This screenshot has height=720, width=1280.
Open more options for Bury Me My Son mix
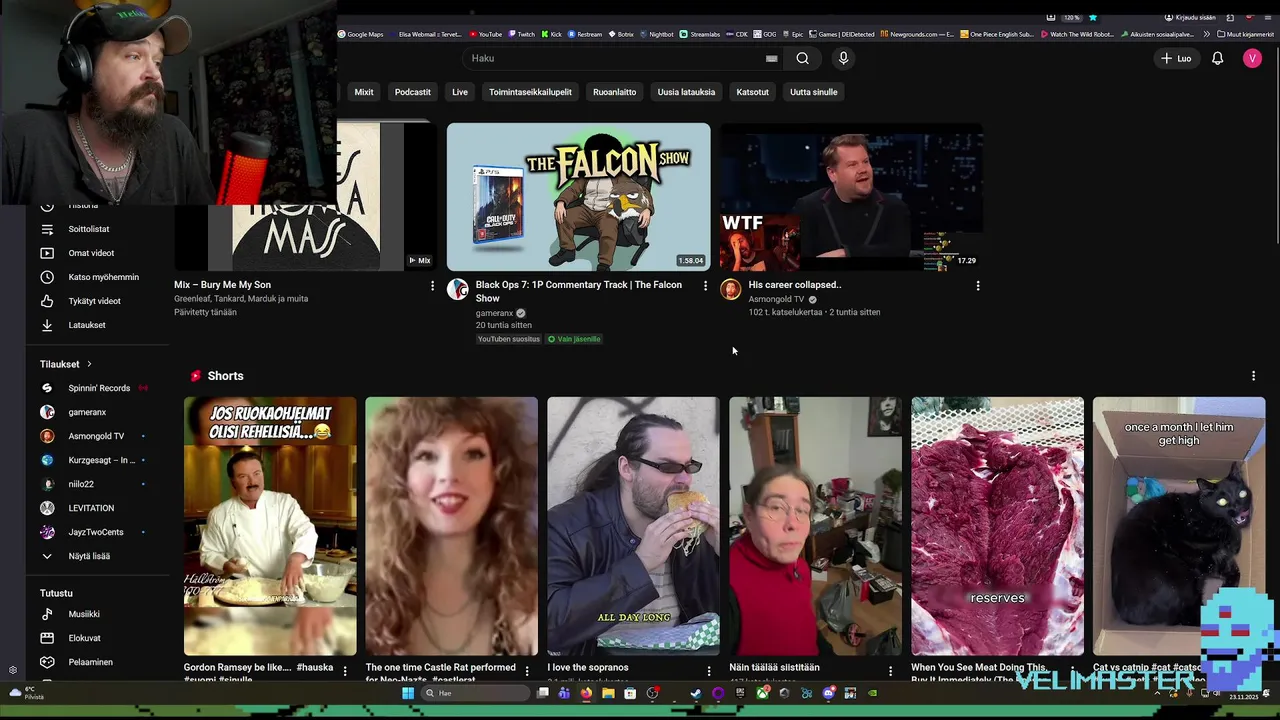point(432,286)
